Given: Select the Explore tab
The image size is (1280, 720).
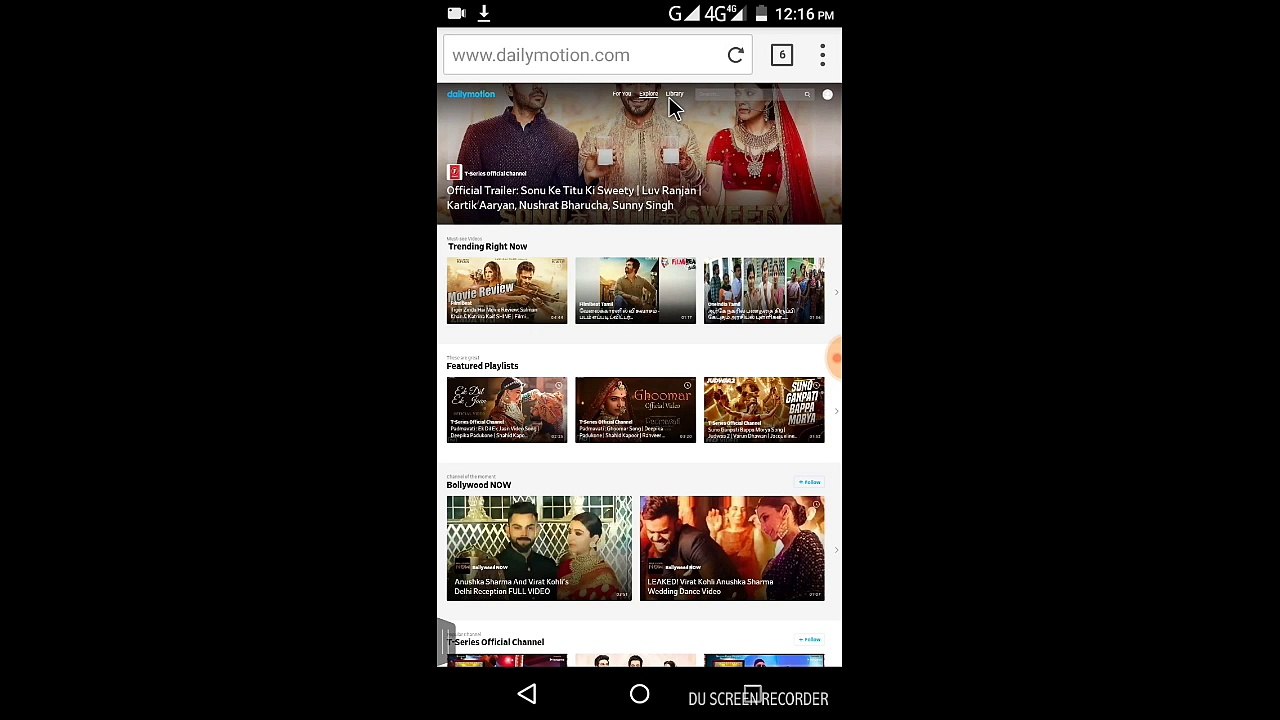Looking at the screenshot, I should pyautogui.click(x=649, y=94).
